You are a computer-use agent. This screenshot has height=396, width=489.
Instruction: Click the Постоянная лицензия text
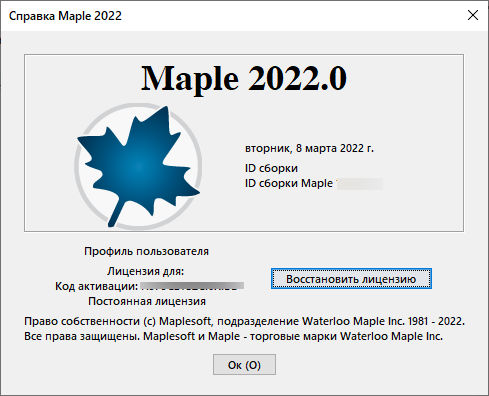[147, 301]
